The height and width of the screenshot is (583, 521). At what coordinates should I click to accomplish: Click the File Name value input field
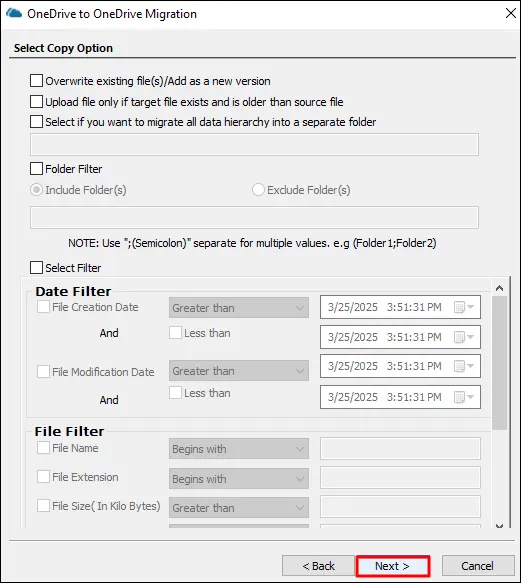(x=400, y=448)
